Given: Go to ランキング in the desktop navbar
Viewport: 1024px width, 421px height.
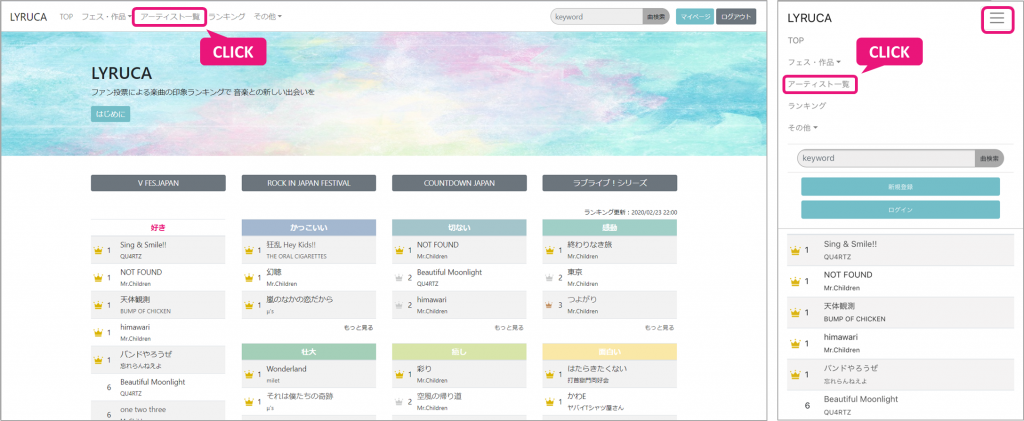Looking at the screenshot, I should click(x=227, y=17).
